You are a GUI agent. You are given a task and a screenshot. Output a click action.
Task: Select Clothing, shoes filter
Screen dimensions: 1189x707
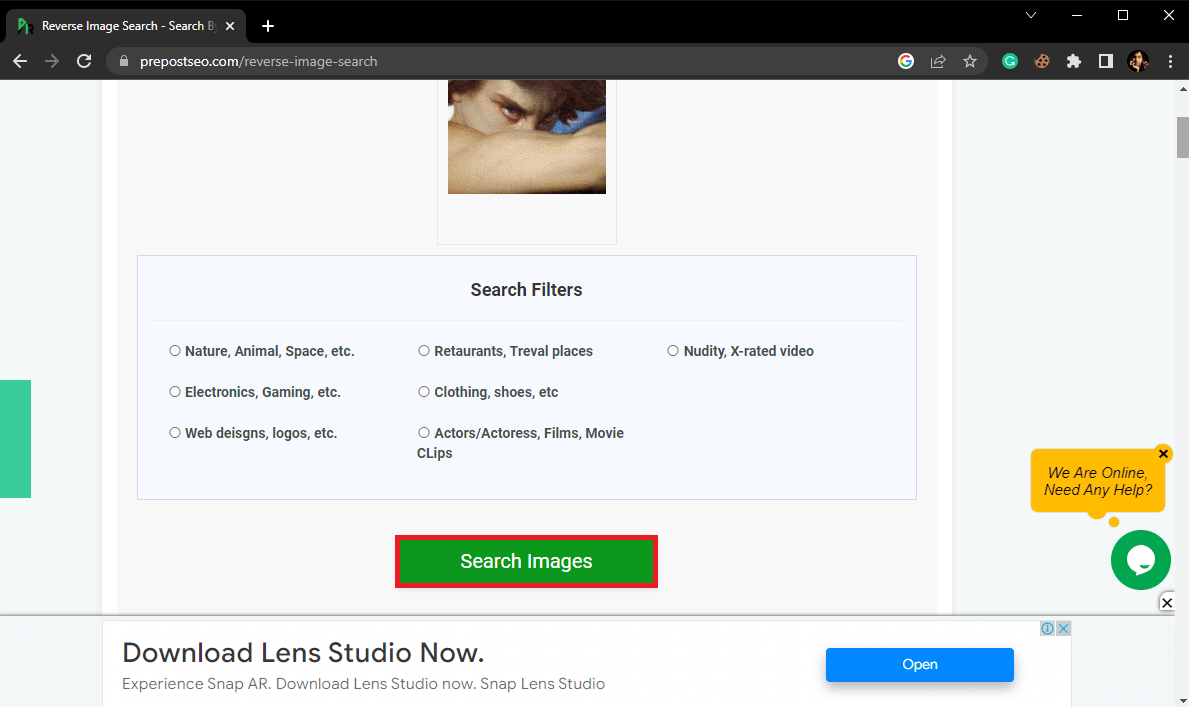[424, 391]
